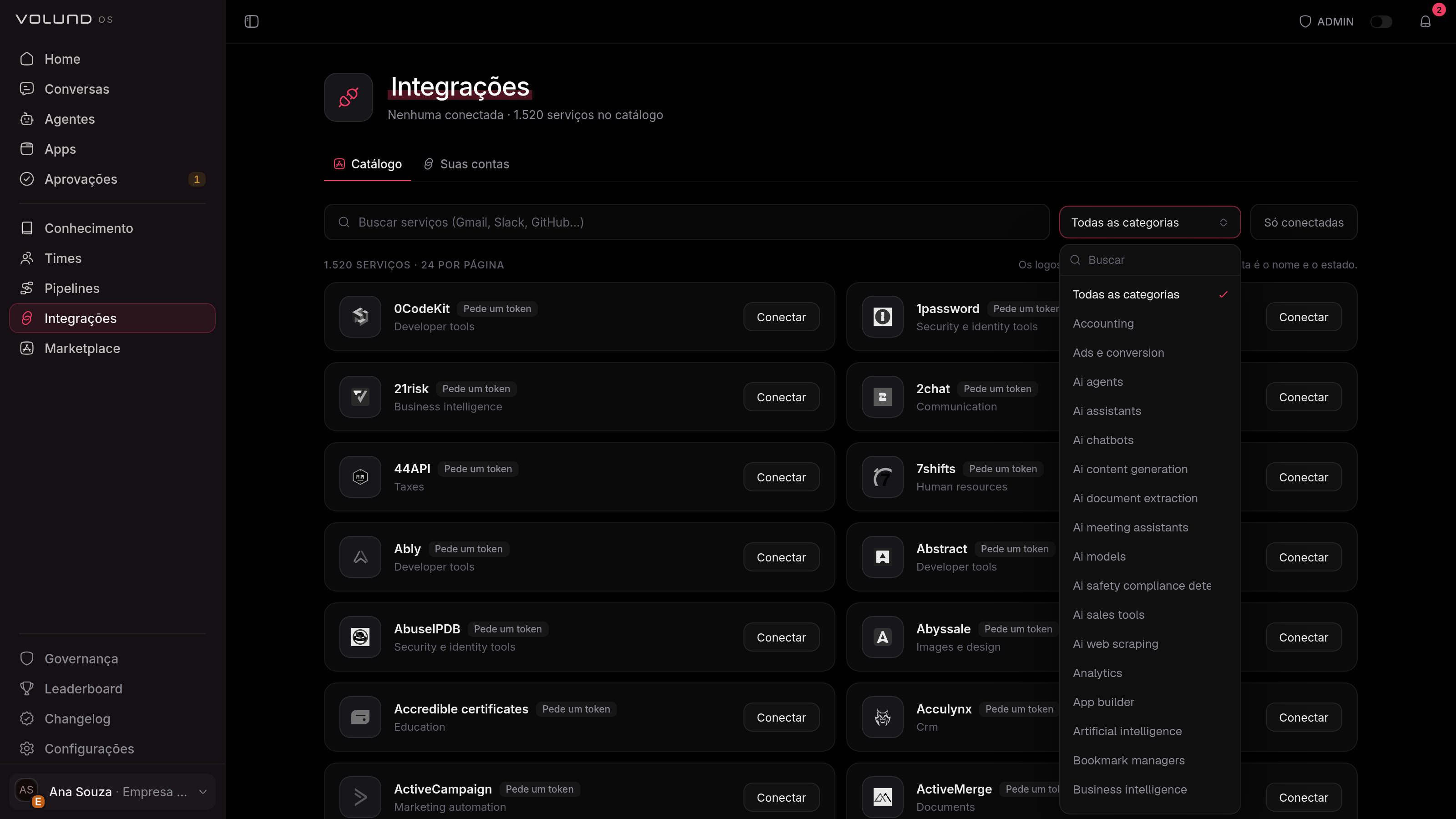This screenshot has width=1456, height=819.
Task: Open Governança in the sidebar
Action: tap(112, 658)
